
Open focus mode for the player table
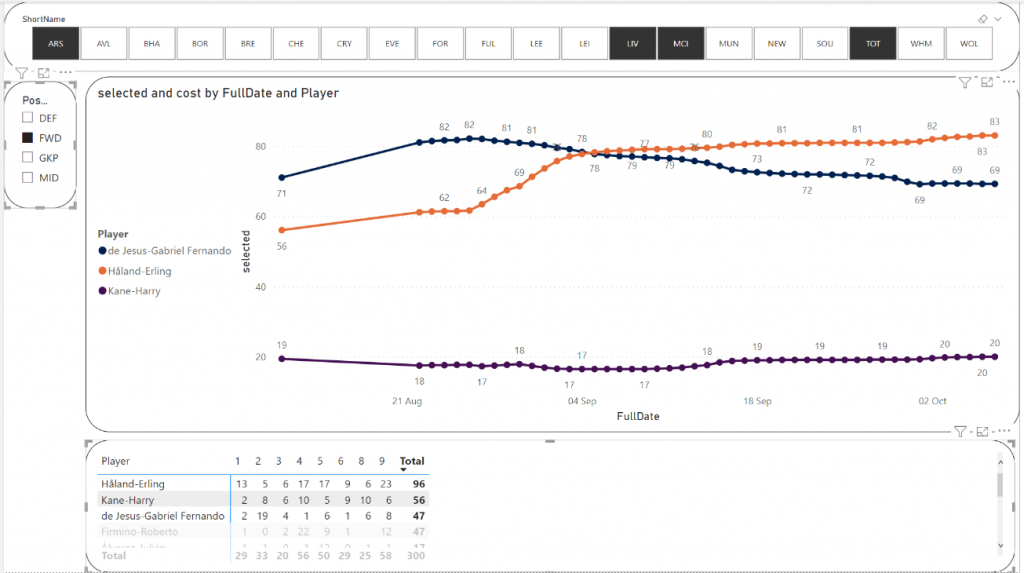982,432
